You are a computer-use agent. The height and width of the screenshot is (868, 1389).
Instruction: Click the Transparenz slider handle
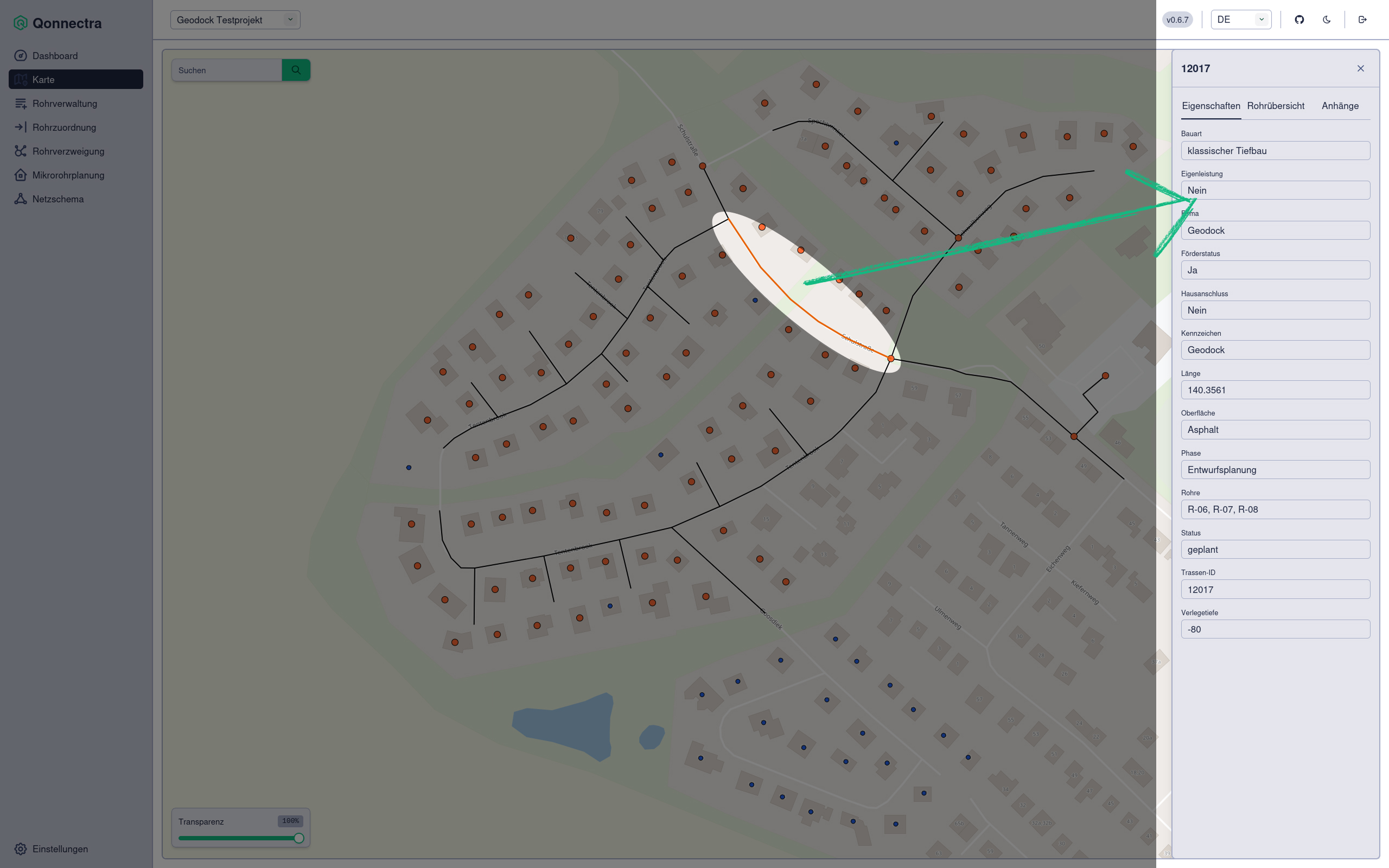[x=298, y=838]
